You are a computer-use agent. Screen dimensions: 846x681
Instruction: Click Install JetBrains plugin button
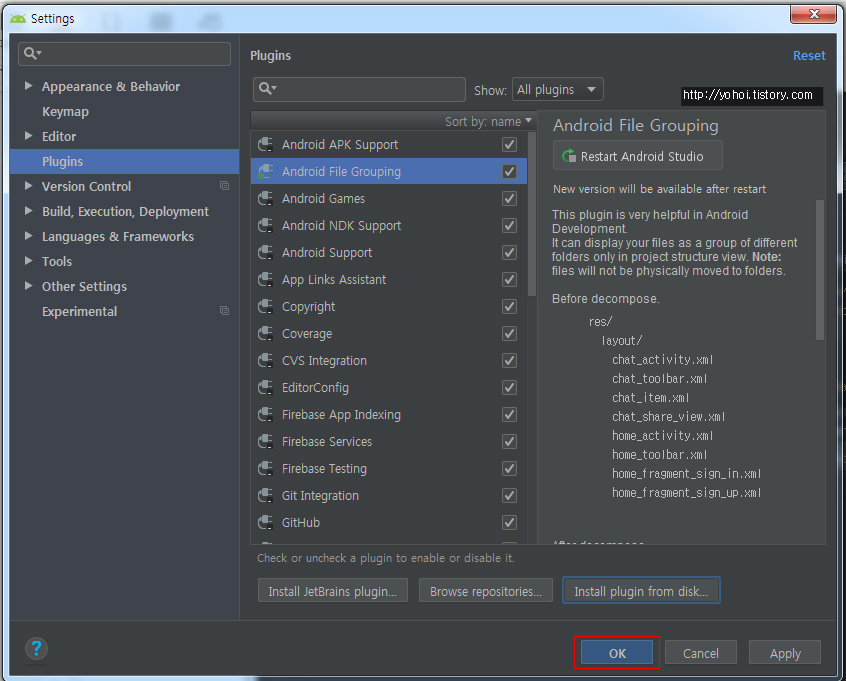point(332,591)
